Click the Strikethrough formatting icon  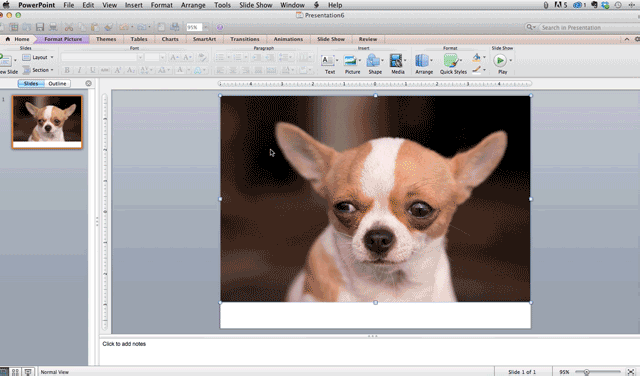[105, 70]
